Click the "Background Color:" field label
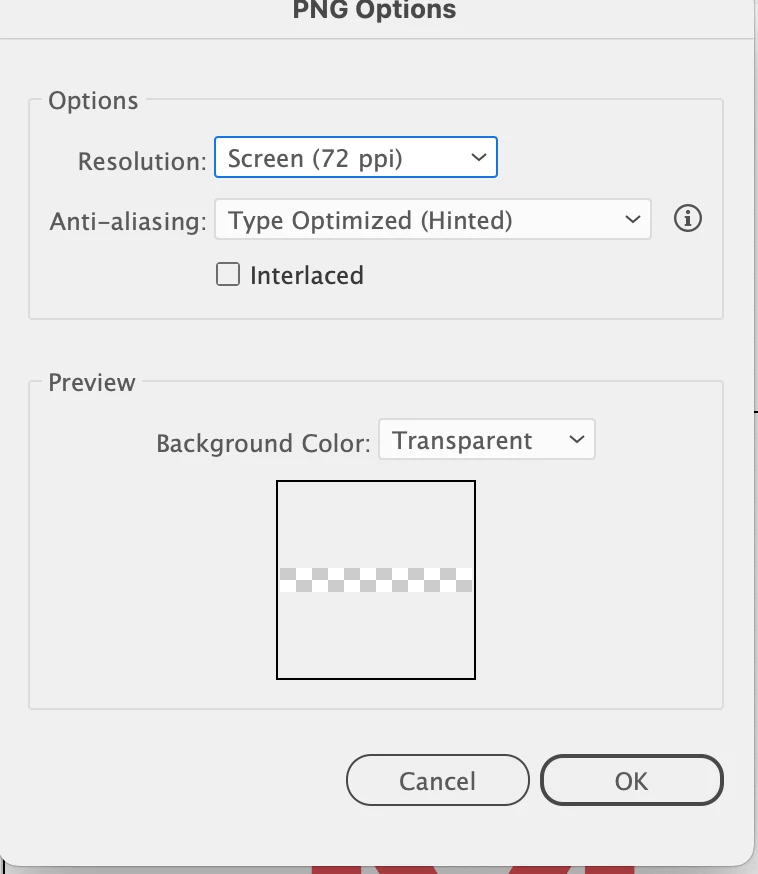Image resolution: width=758 pixels, height=874 pixels. [x=264, y=442]
